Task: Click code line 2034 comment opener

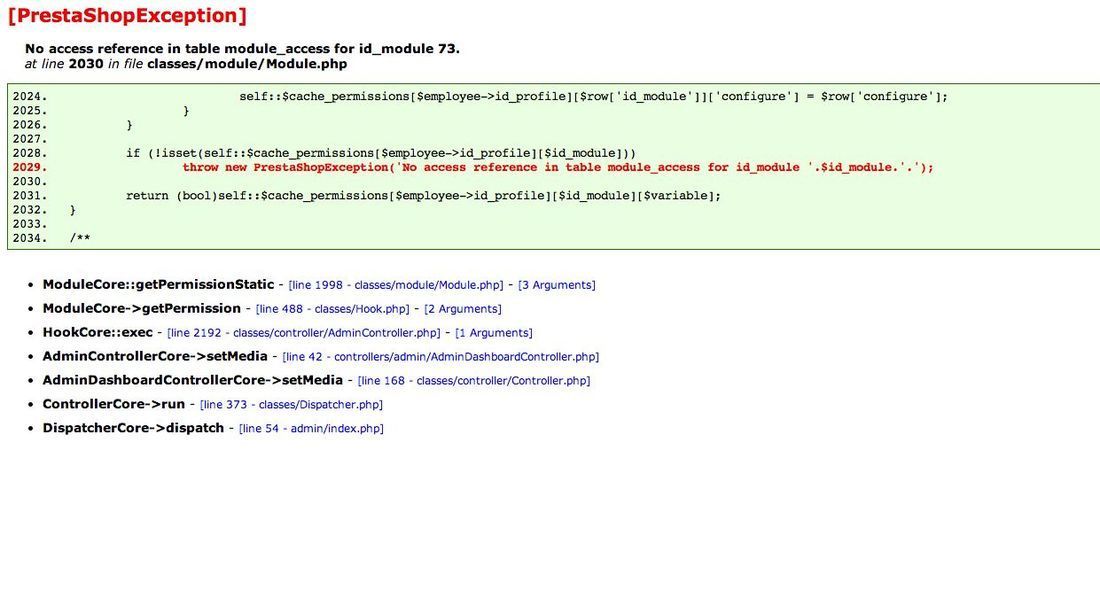Action: point(80,238)
